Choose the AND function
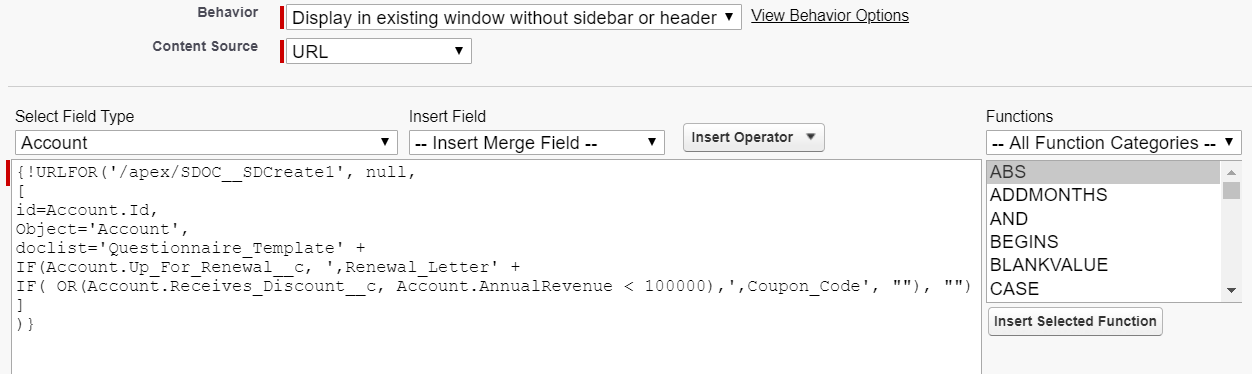 pos(1103,218)
